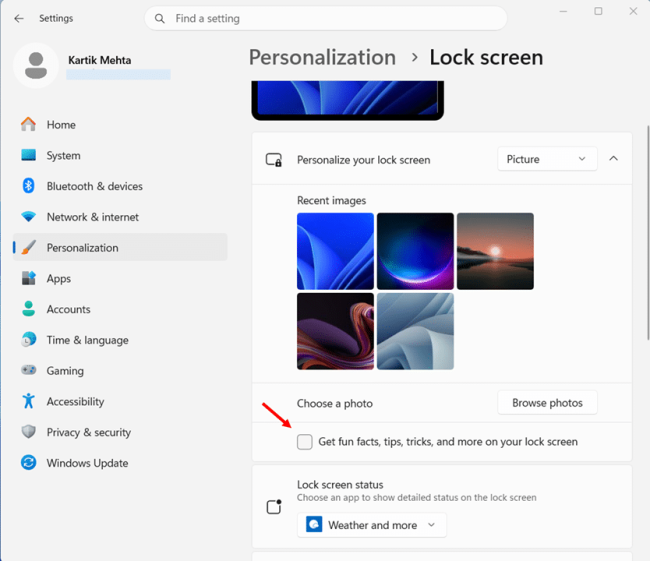Select the blue bloom ribbon image
The width and height of the screenshot is (650, 561).
pyautogui.click(x=335, y=251)
